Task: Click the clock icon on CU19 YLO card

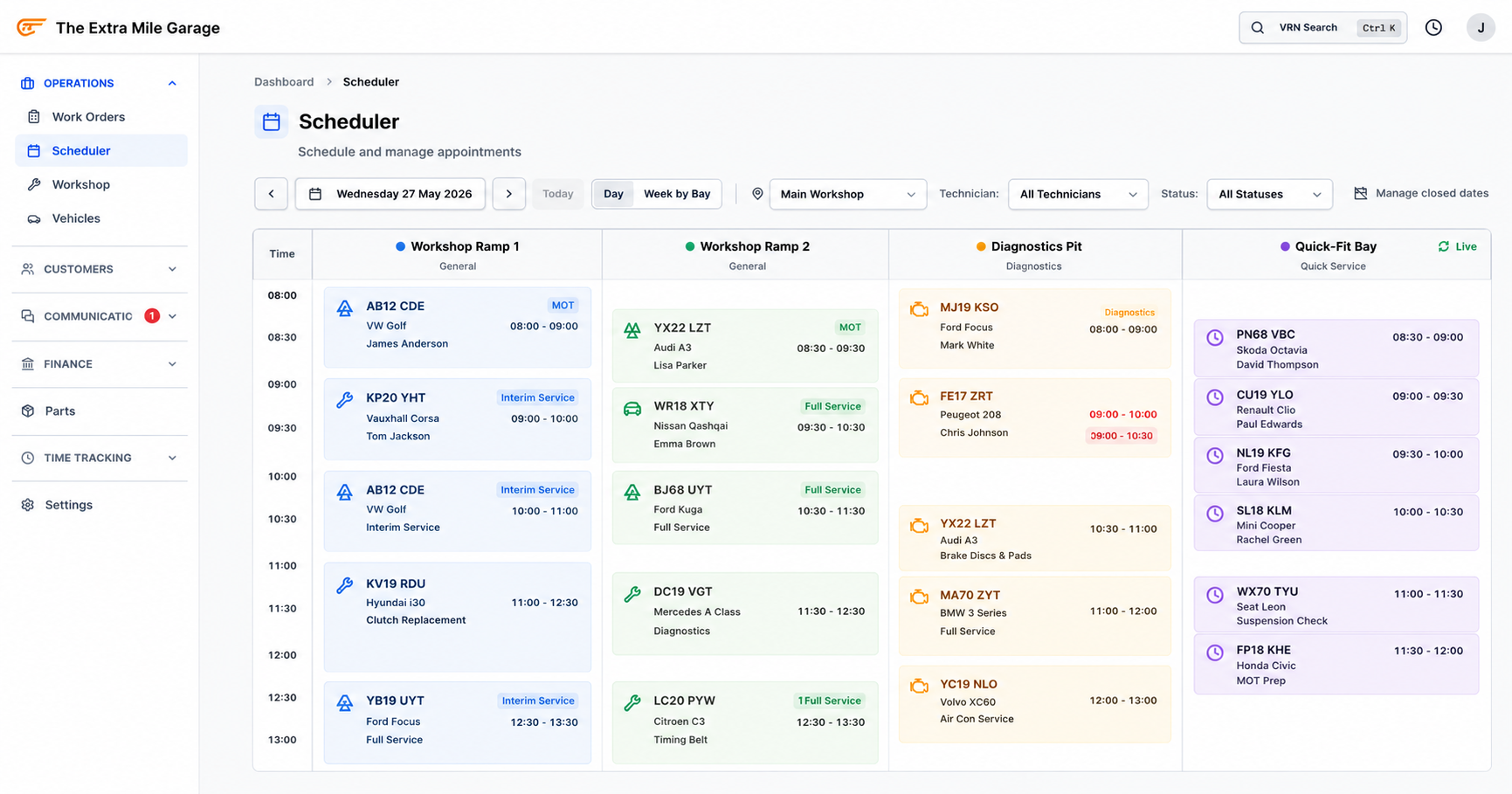Action: [1215, 397]
